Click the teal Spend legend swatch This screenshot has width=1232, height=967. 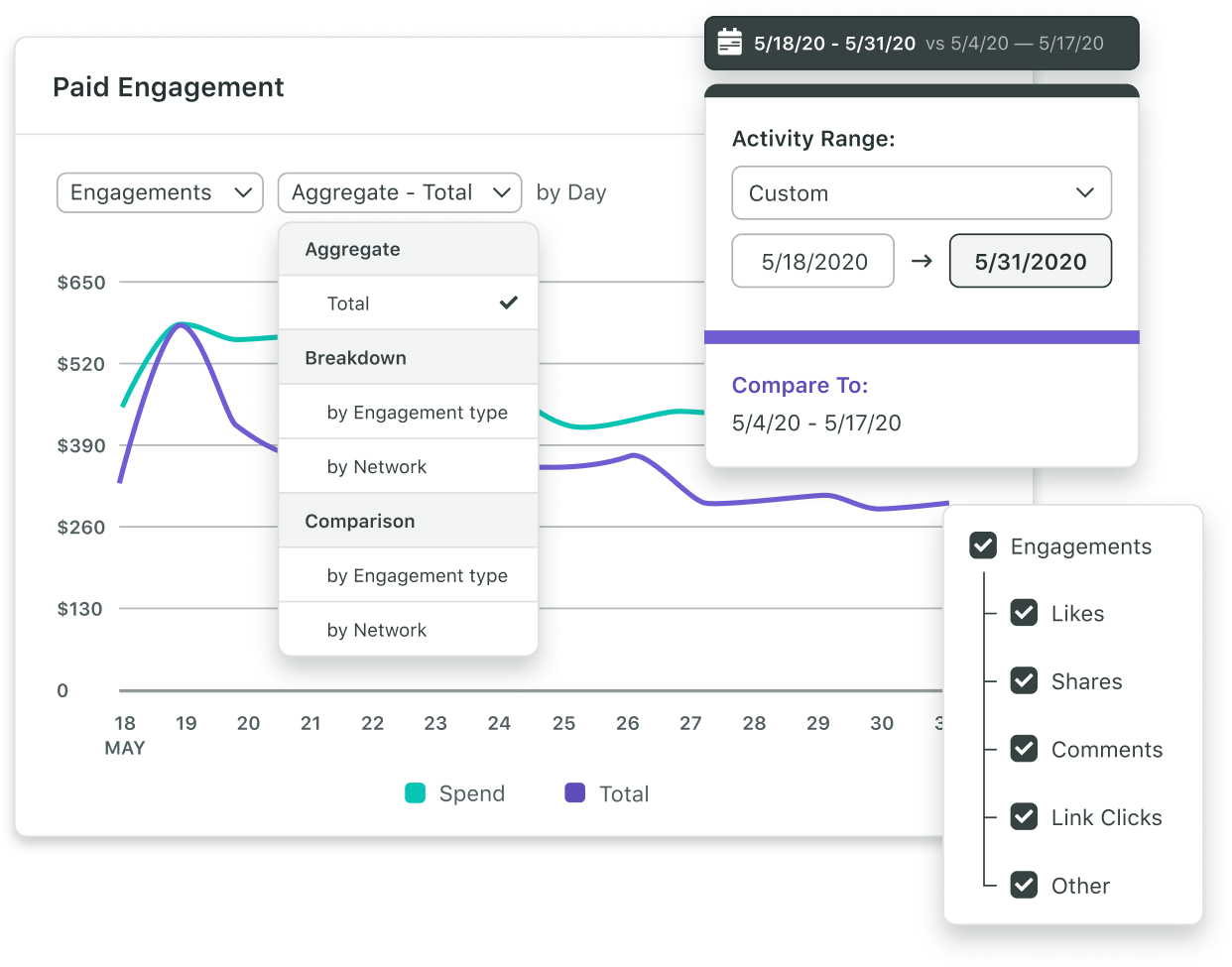(416, 793)
